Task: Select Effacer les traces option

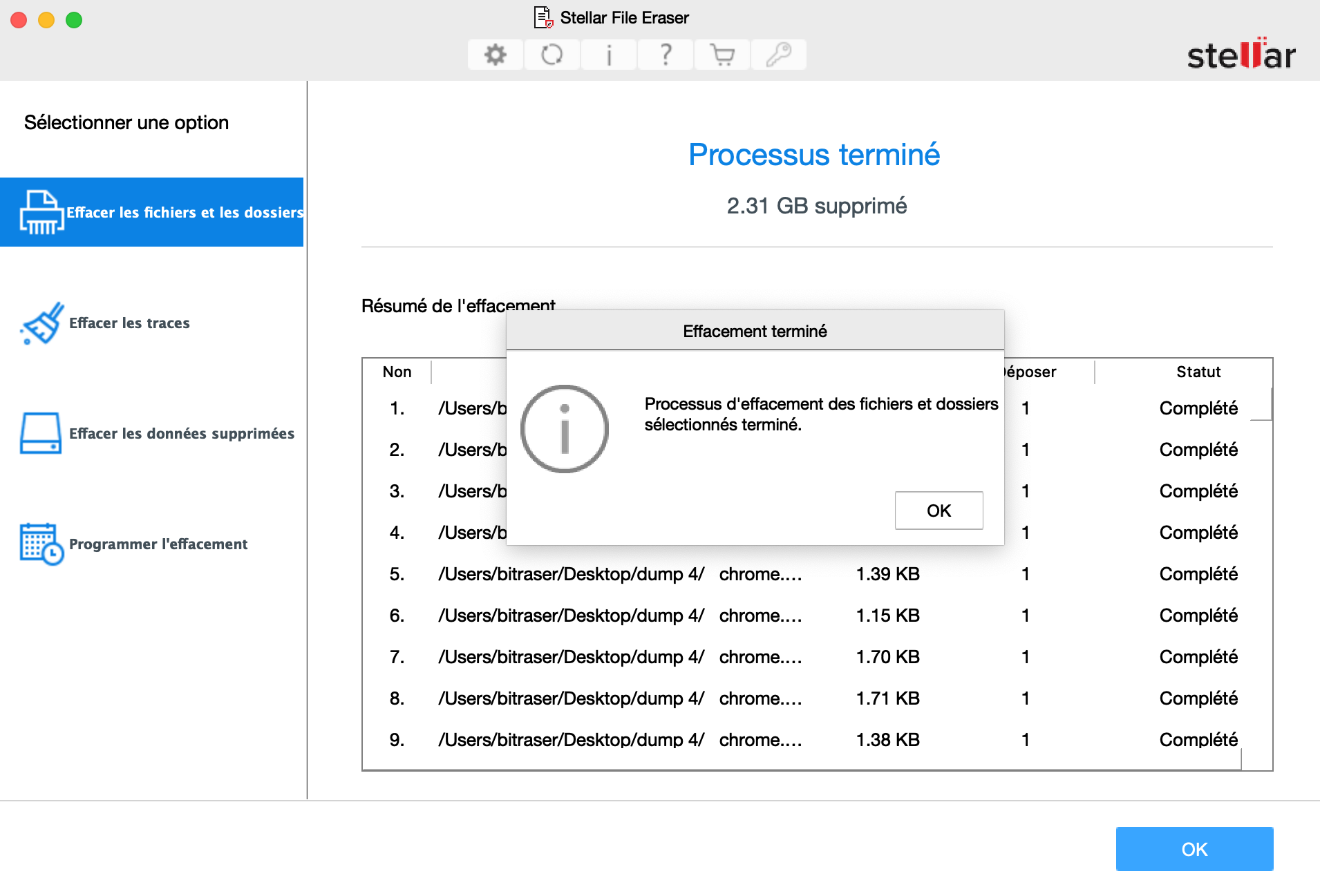Action: (x=129, y=323)
